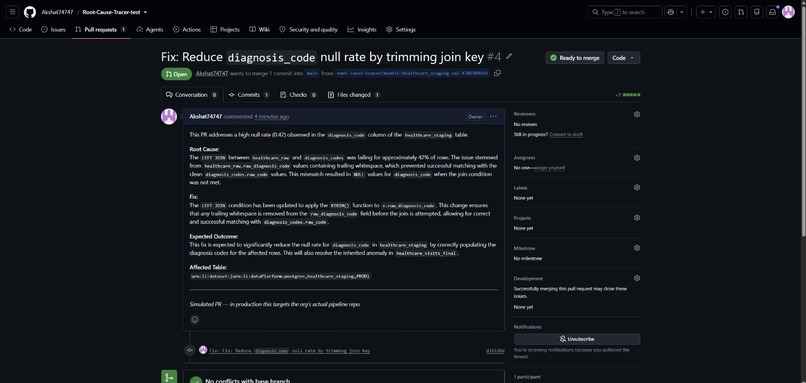The height and width of the screenshot is (383, 806).
Task: Click the "No milestone" text
Action: click(528, 258)
